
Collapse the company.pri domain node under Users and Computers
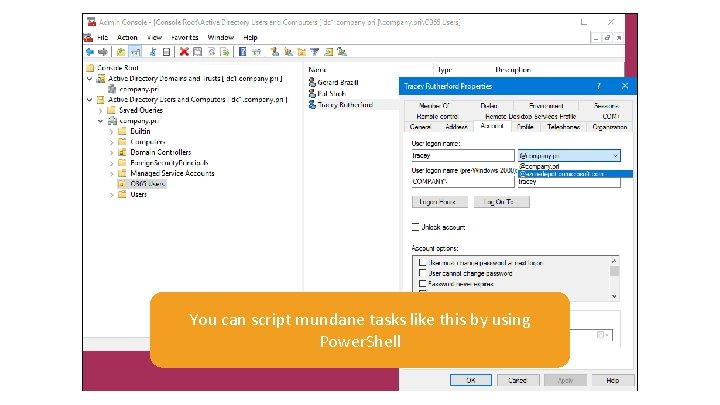[x=101, y=121]
